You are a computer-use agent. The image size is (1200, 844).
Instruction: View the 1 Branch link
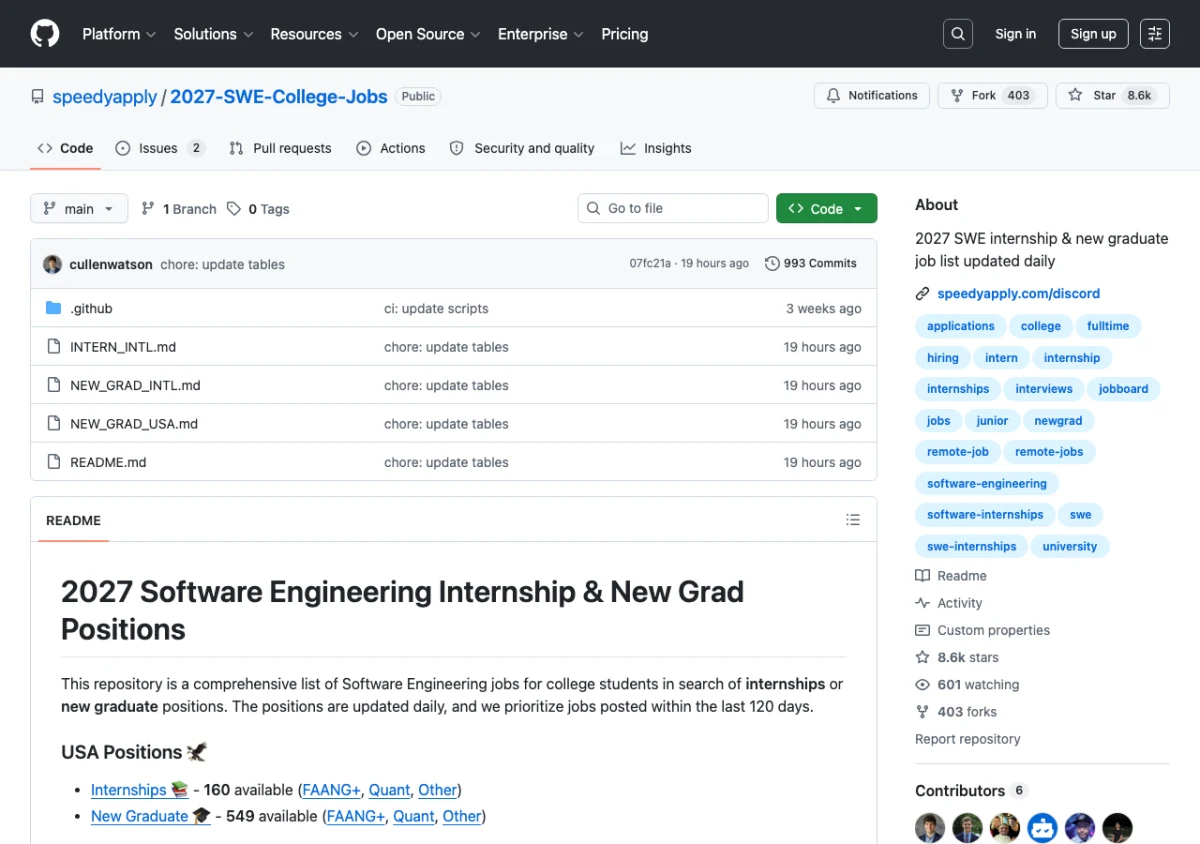click(x=179, y=209)
